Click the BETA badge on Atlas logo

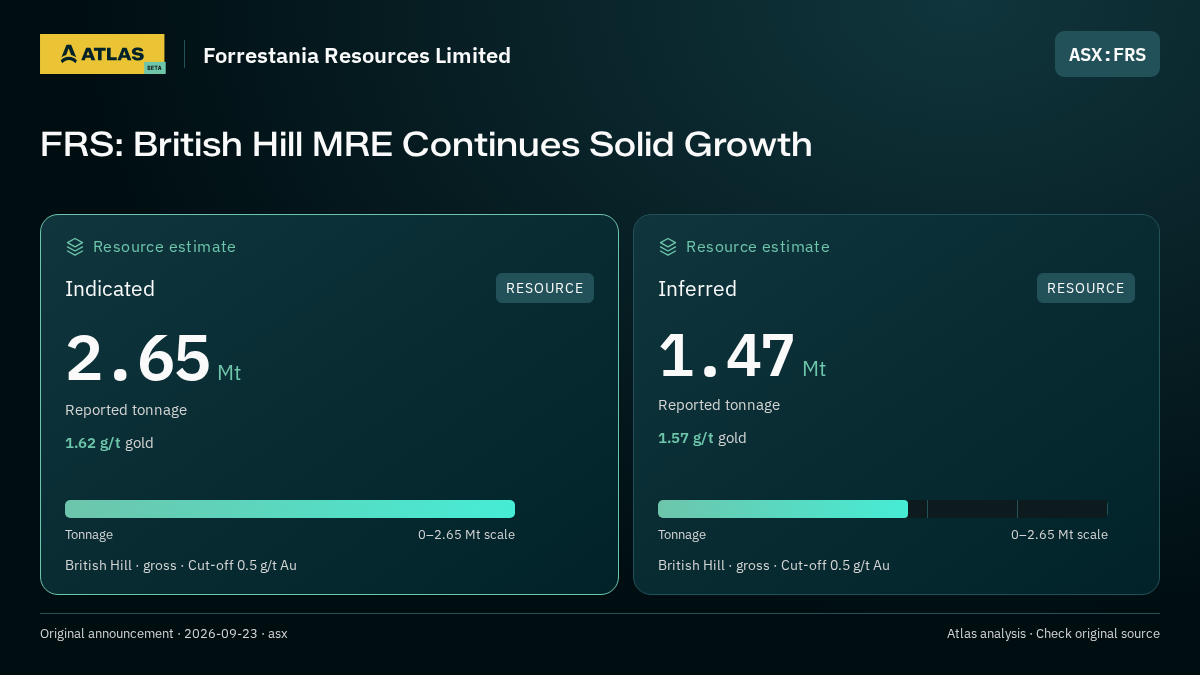pyautogui.click(x=154, y=68)
